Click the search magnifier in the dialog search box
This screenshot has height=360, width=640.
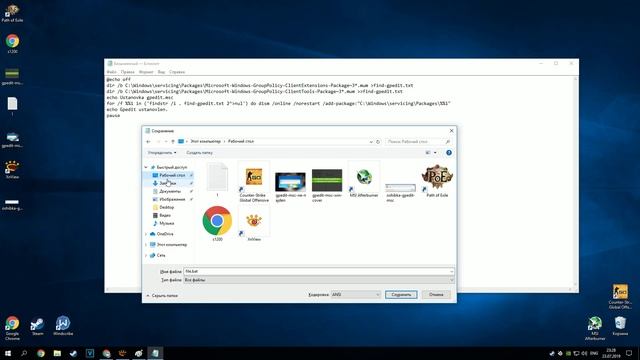click(447, 142)
